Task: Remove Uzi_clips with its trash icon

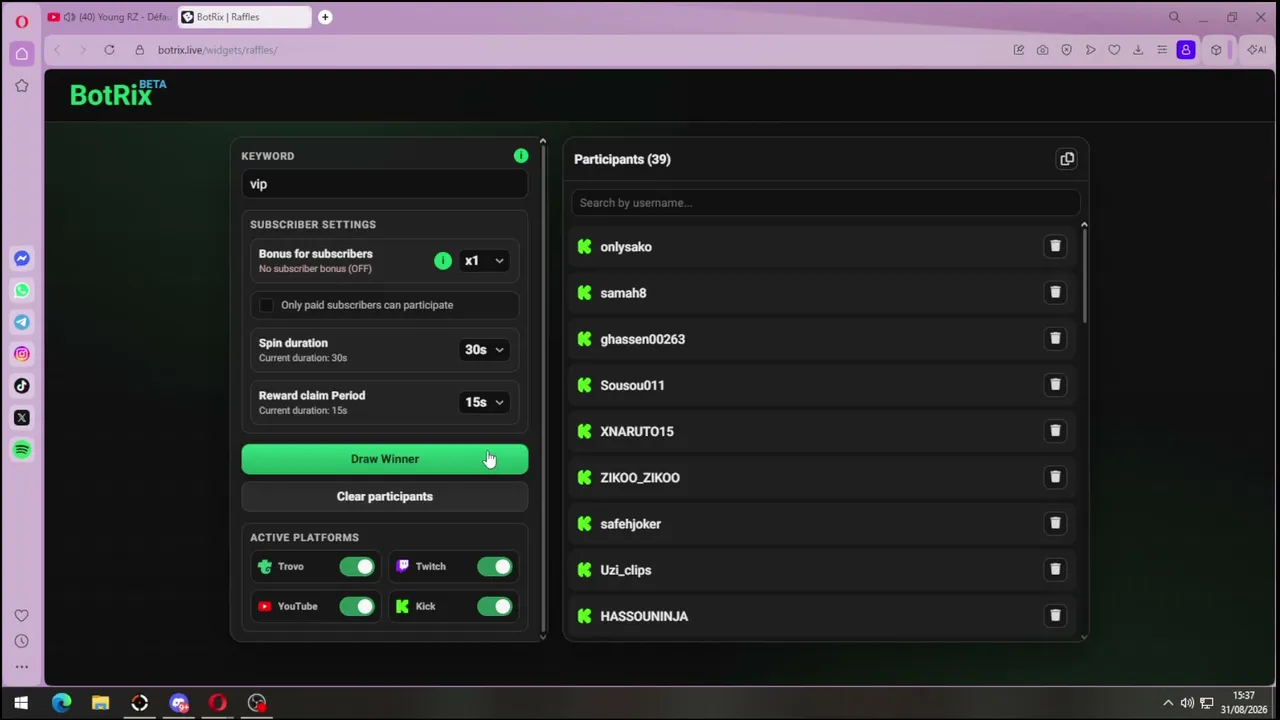Action: (x=1055, y=569)
